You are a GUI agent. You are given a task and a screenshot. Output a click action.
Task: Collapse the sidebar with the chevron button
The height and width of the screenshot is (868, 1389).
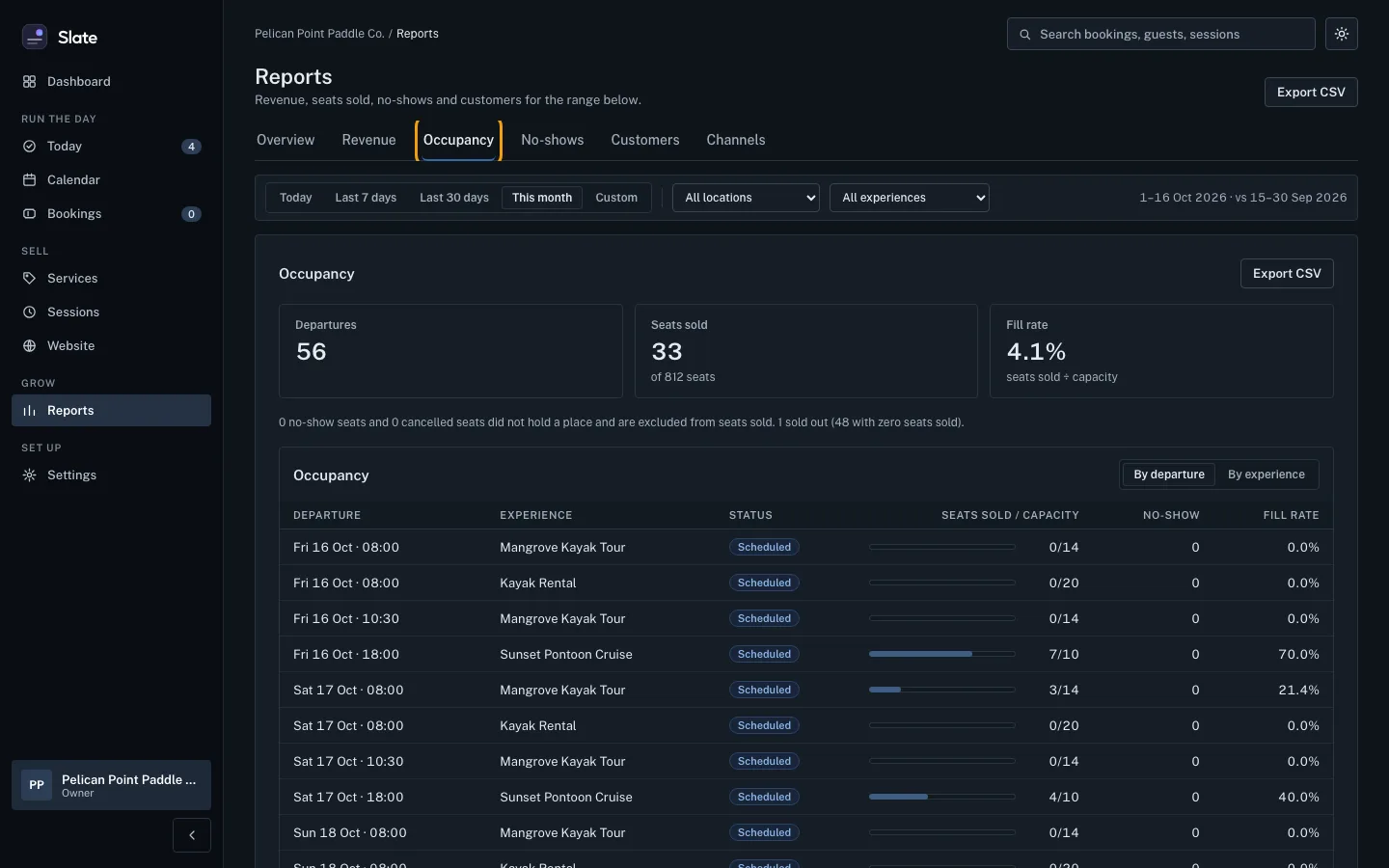tap(192, 835)
